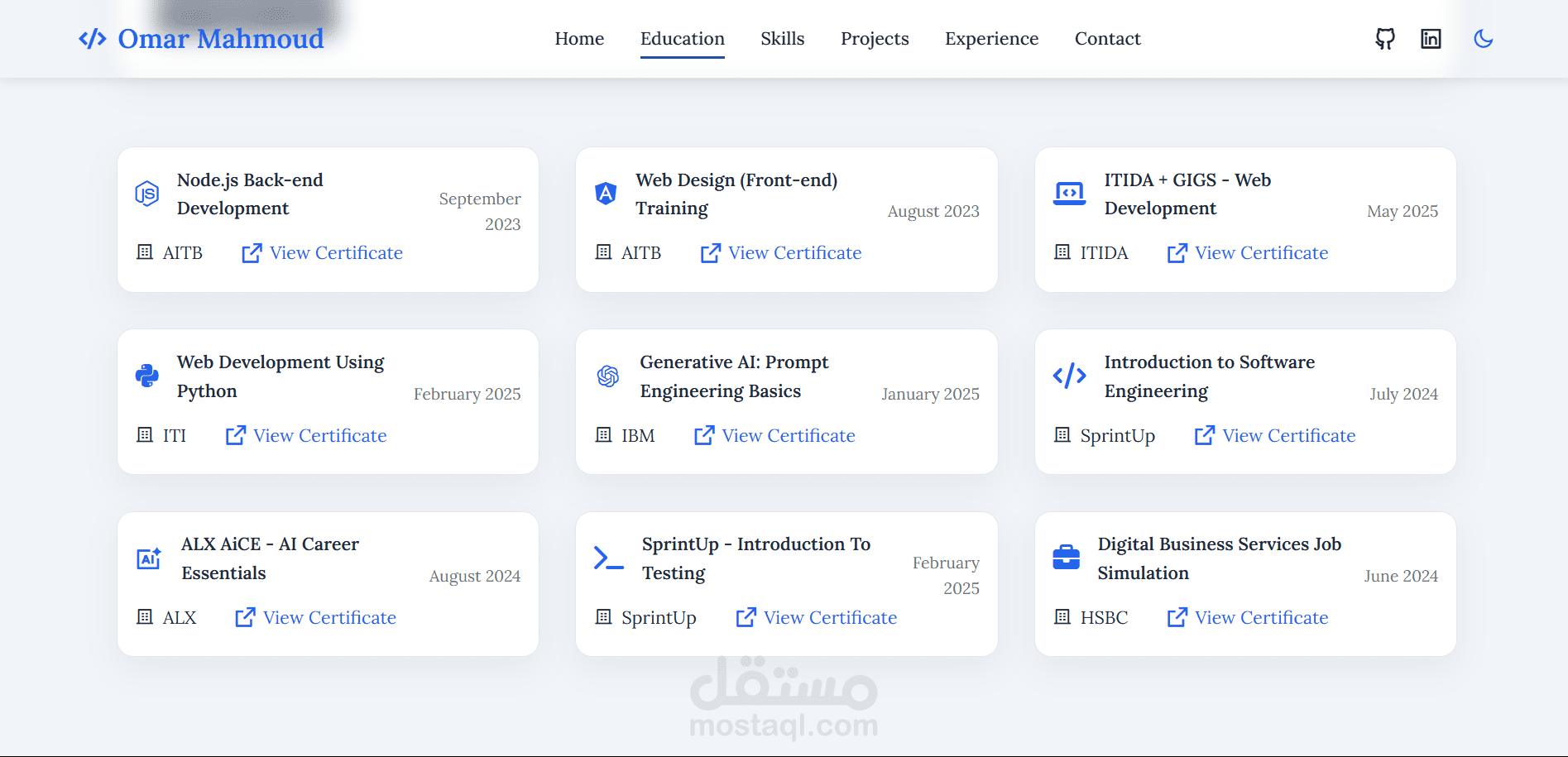Screen dimensions: 1568x757
Task: Click the HSBC organization label
Action: point(1104,617)
